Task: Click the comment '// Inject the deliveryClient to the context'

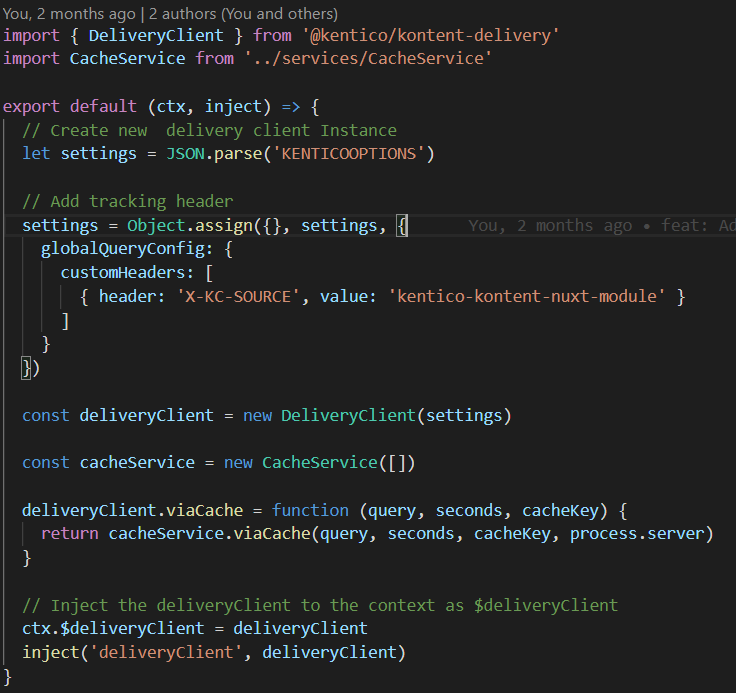Action: [x=320, y=606]
